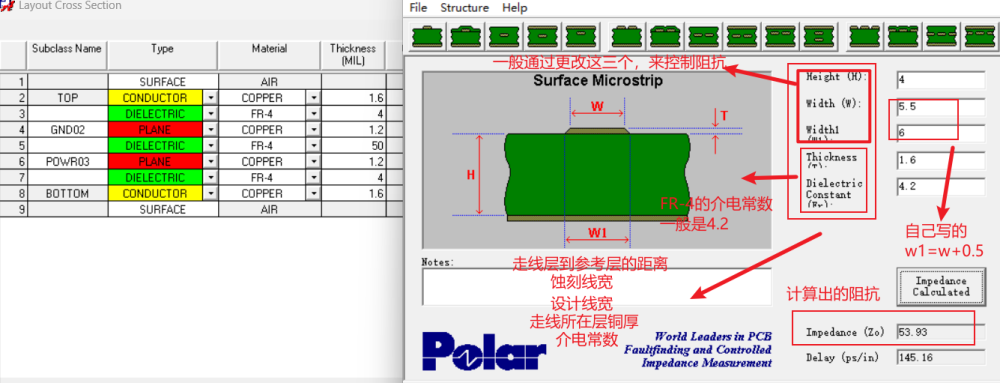Select the TOP subclass name cell
The height and width of the screenshot is (383, 1000).
[68, 98]
